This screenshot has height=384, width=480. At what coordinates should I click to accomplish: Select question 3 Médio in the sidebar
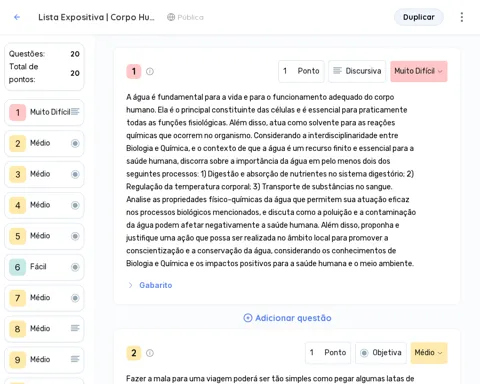coord(44,174)
